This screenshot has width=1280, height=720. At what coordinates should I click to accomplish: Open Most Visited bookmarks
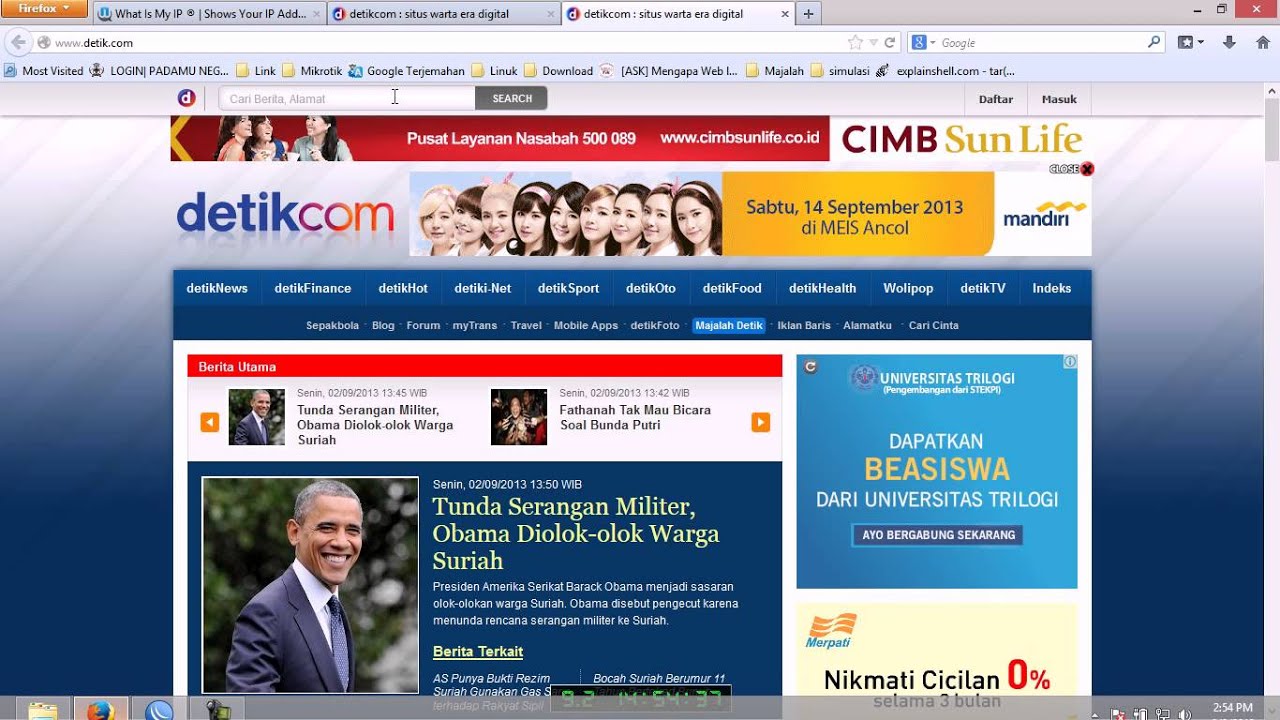(44, 71)
